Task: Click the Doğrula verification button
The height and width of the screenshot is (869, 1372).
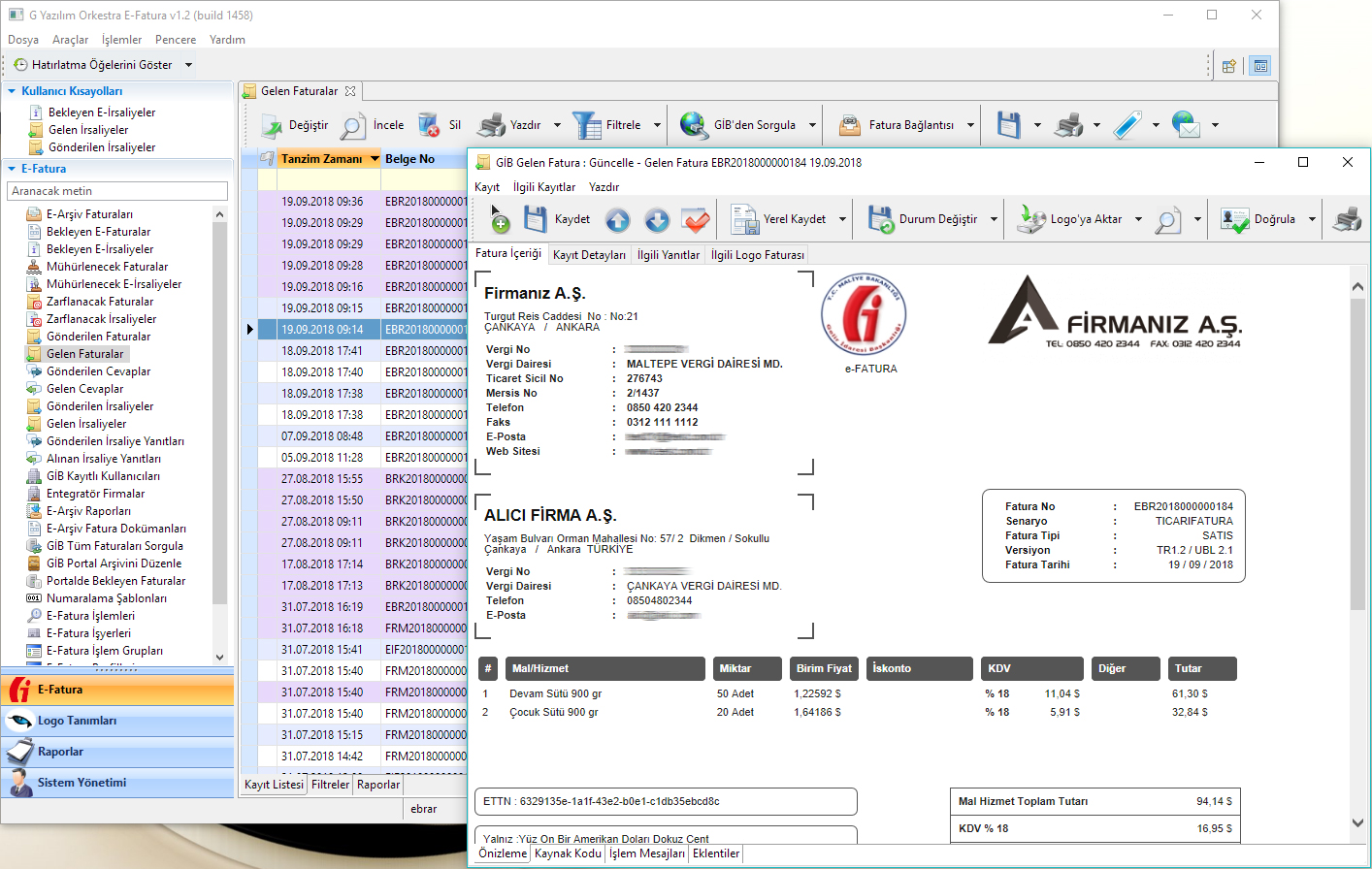Action: 1259,219
